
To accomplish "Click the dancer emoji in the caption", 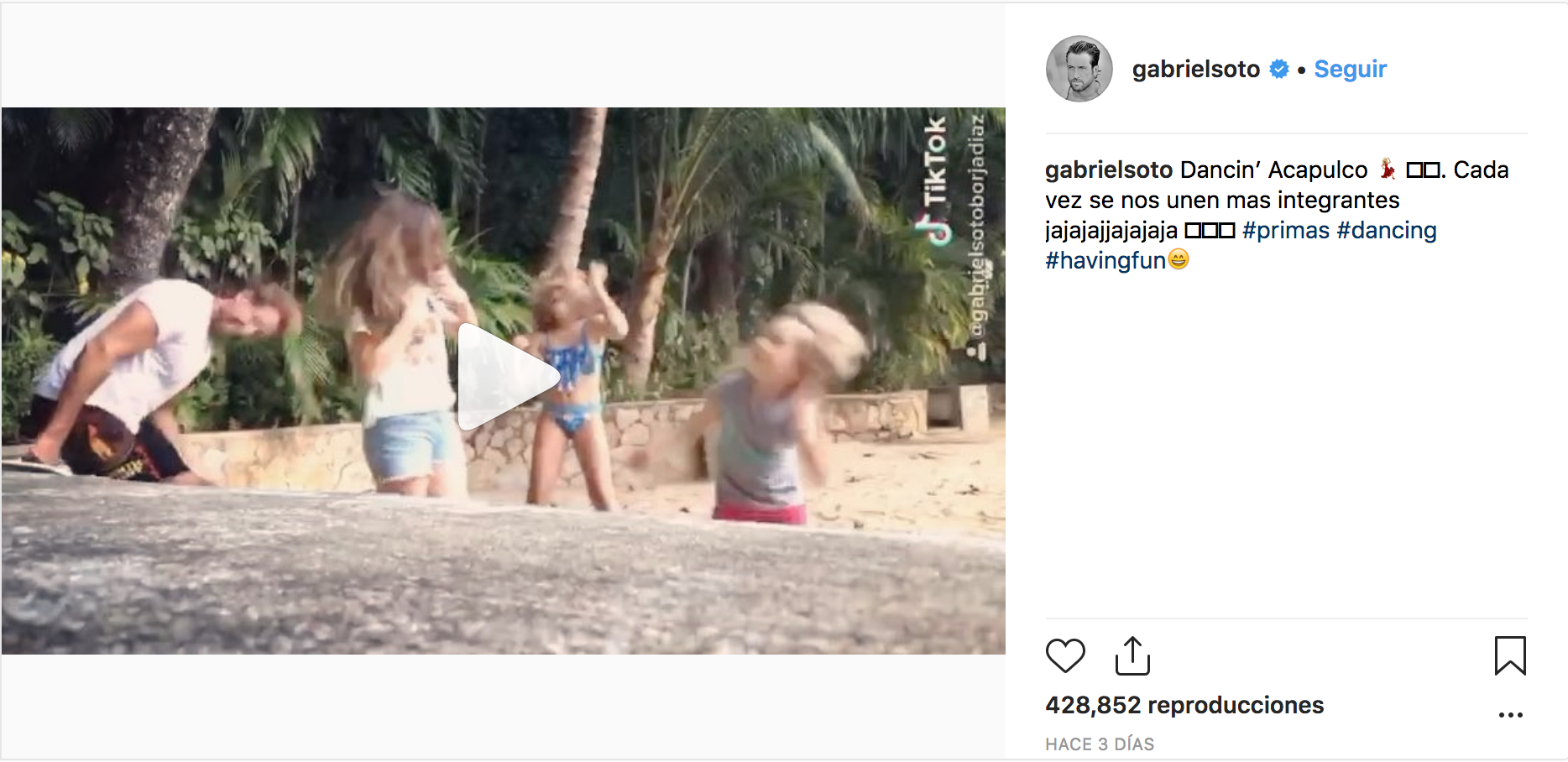I will coord(1388,170).
